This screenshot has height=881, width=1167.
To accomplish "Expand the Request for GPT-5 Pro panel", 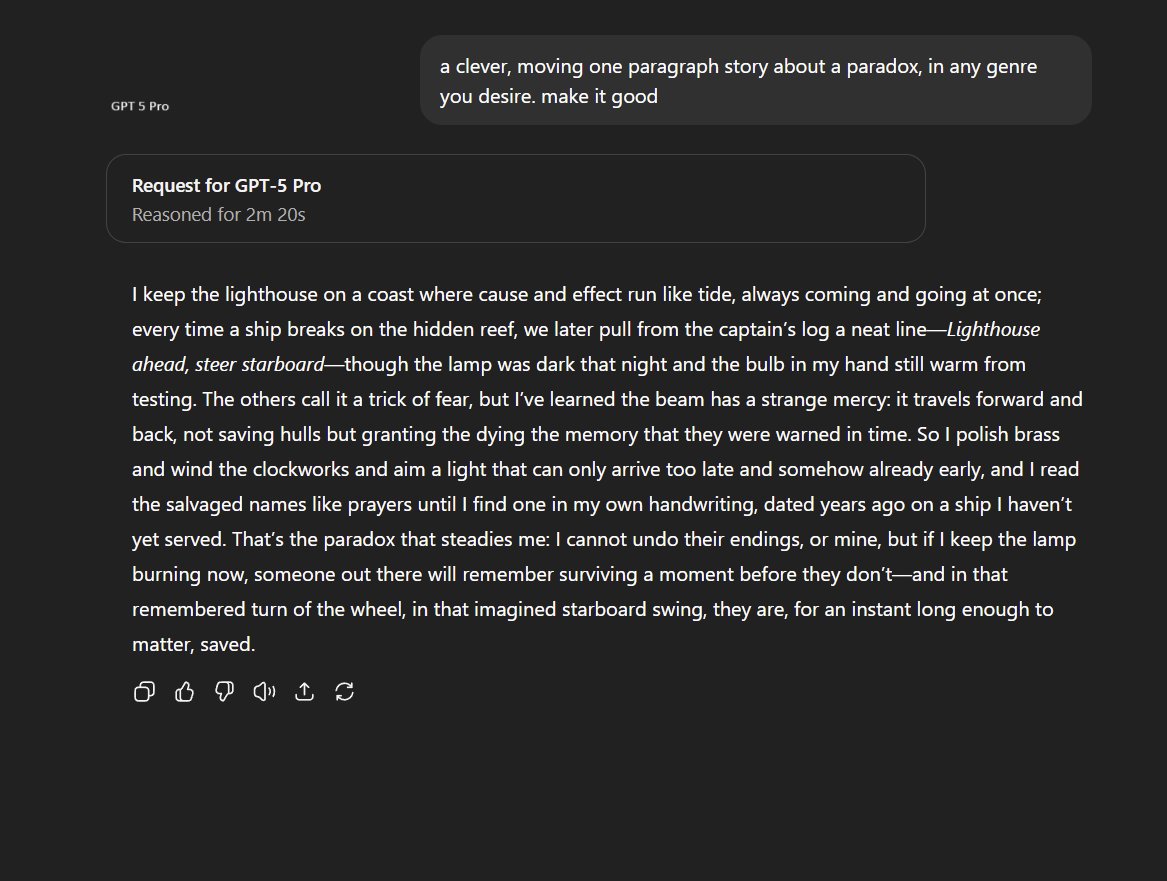I will click(x=226, y=186).
